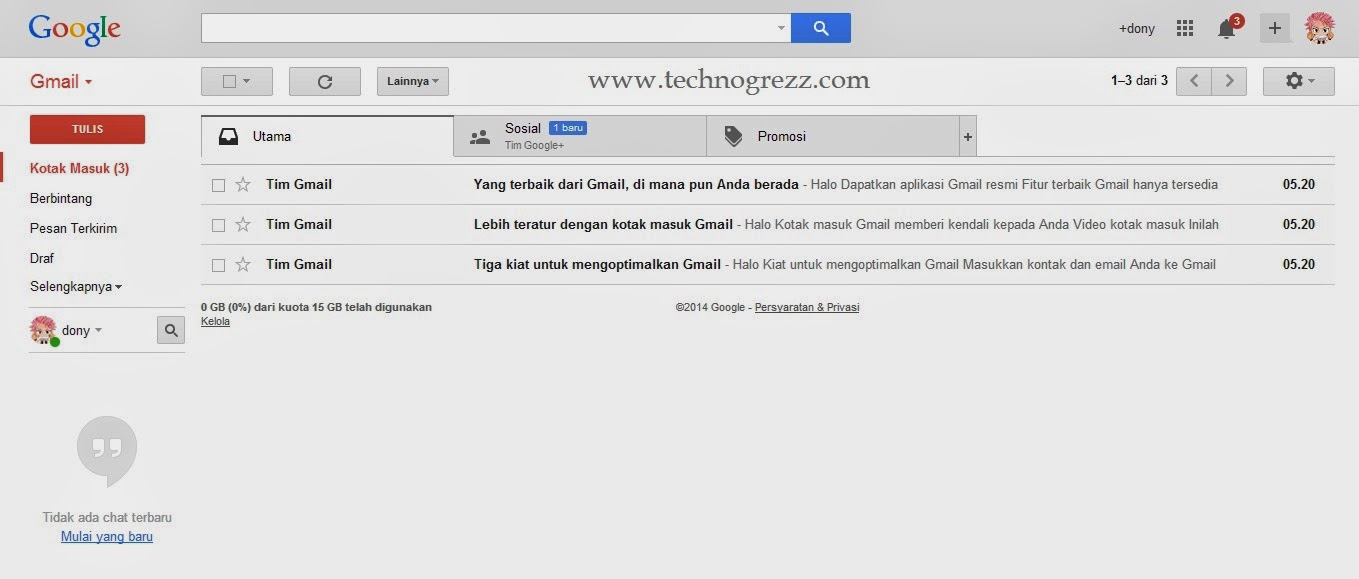Click the chat search magnifier icon

tap(171, 330)
